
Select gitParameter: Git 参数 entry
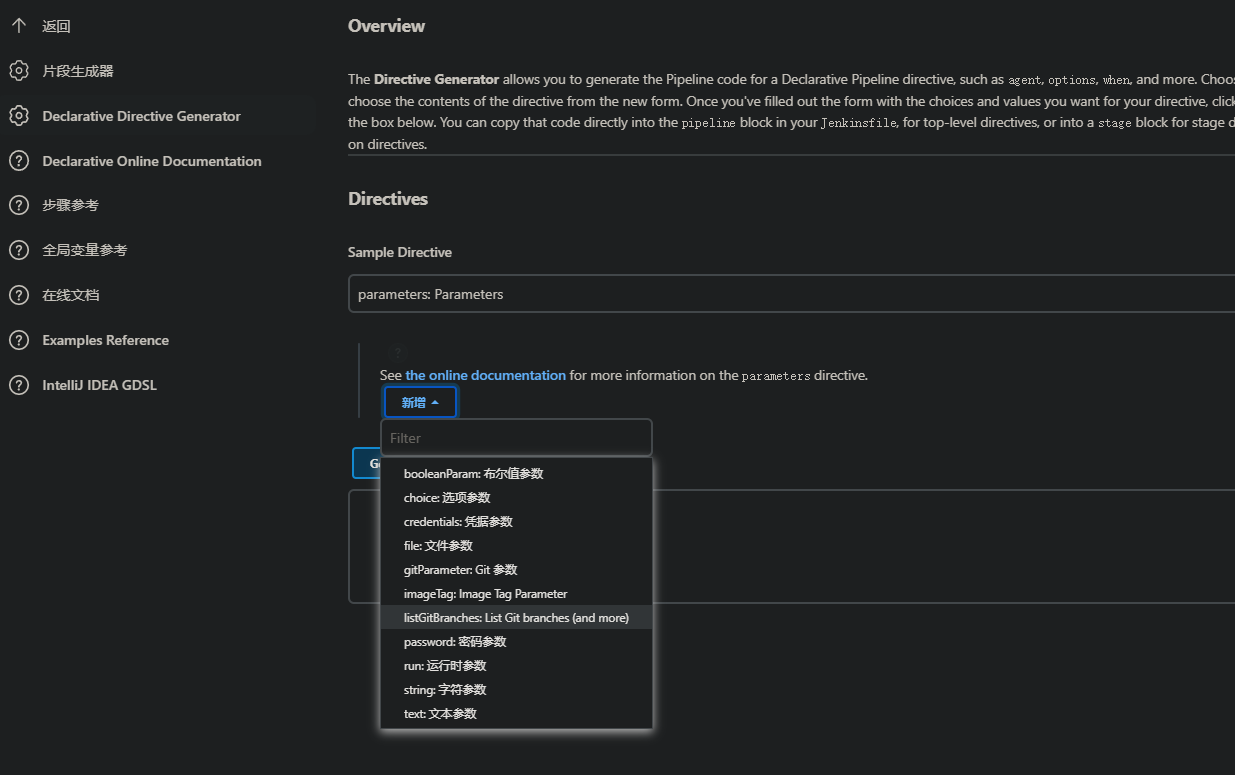[460, 570]
